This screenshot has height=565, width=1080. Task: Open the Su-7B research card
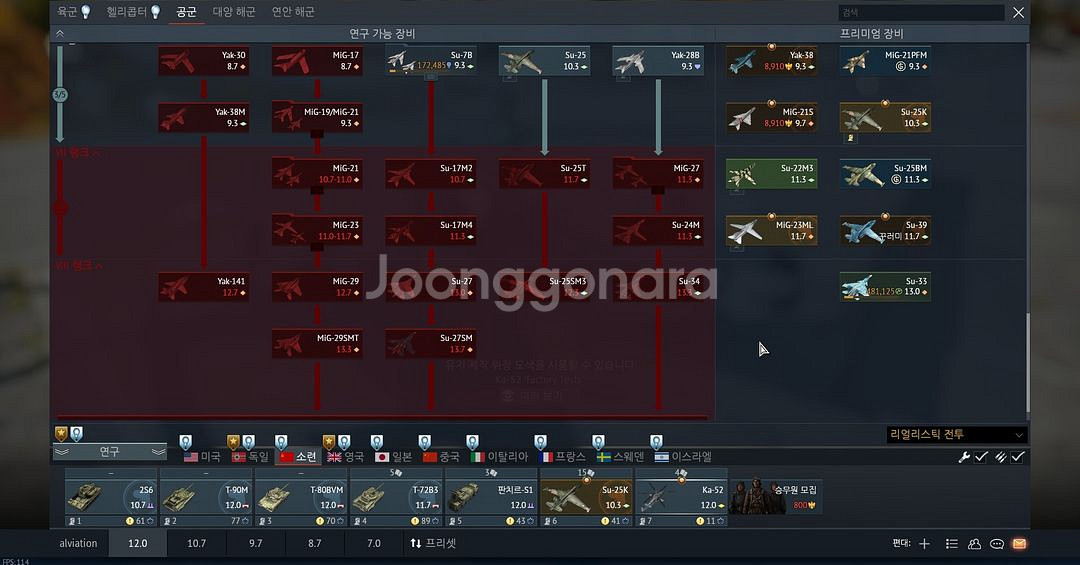tap(430, 61)
